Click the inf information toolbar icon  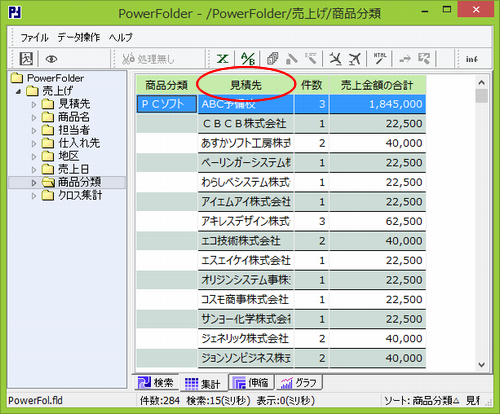coord(472,59)
